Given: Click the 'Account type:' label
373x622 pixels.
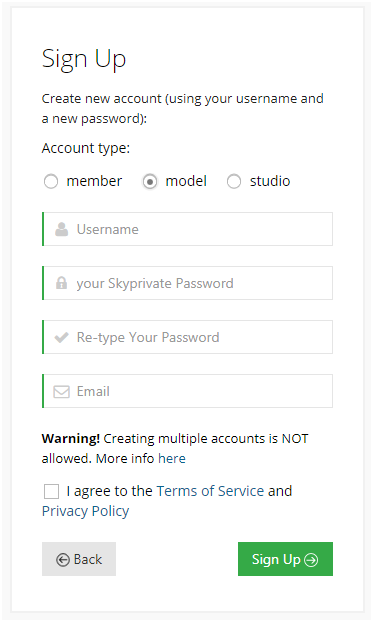Looking at the screenshot, I should coord(86,148).
